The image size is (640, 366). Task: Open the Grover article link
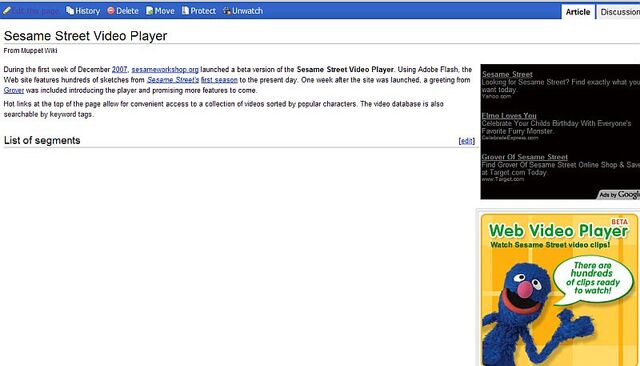14,90
